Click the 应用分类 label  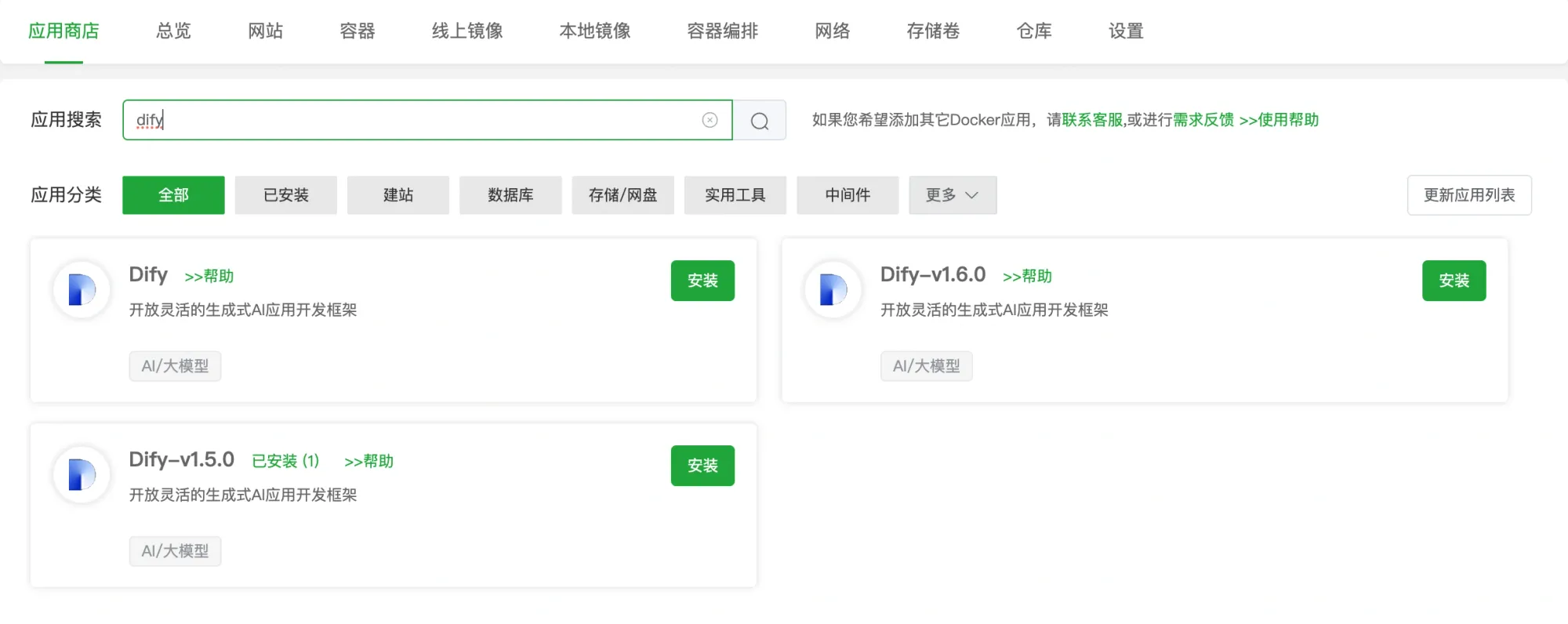point(66,195)
